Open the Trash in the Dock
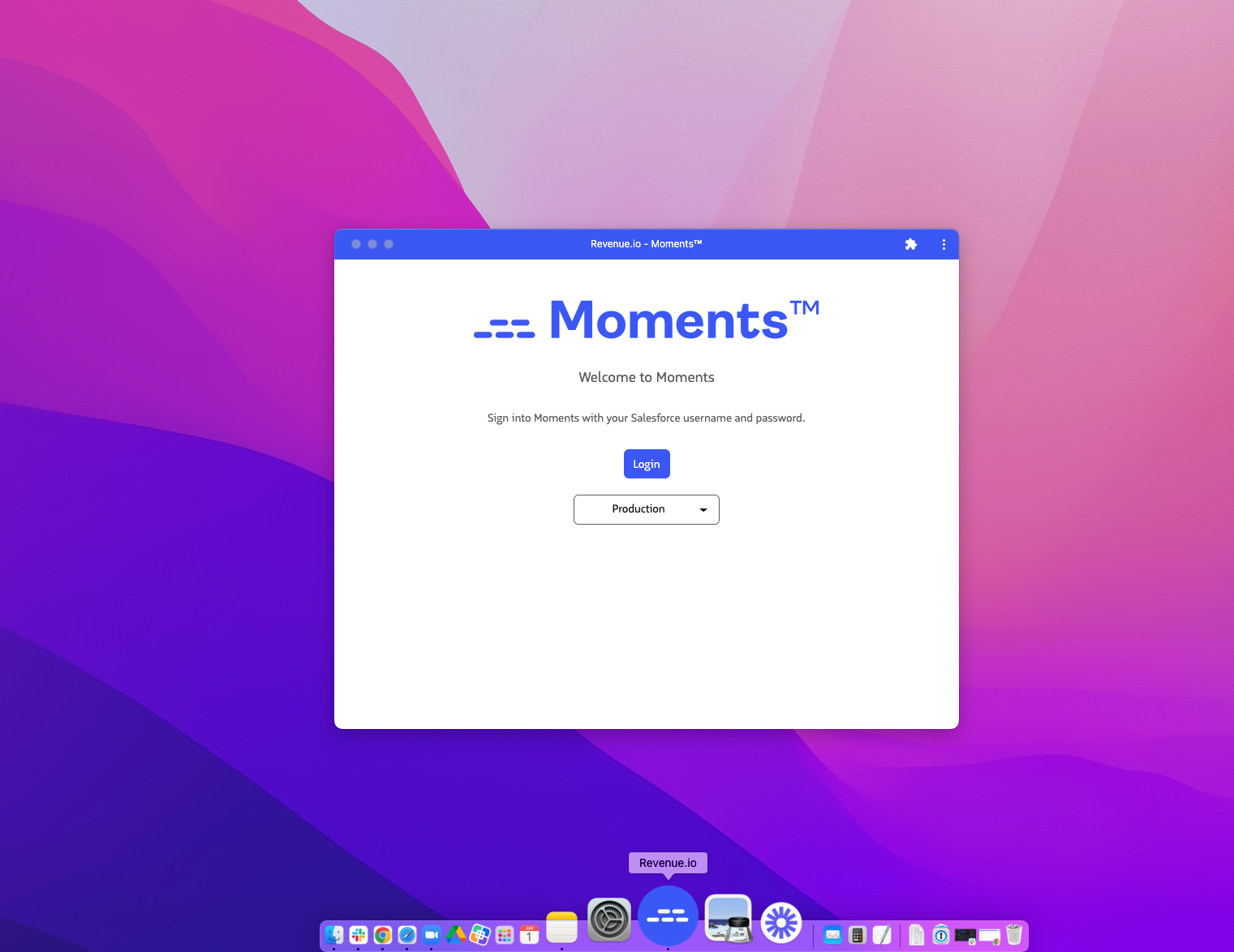 1014,935
